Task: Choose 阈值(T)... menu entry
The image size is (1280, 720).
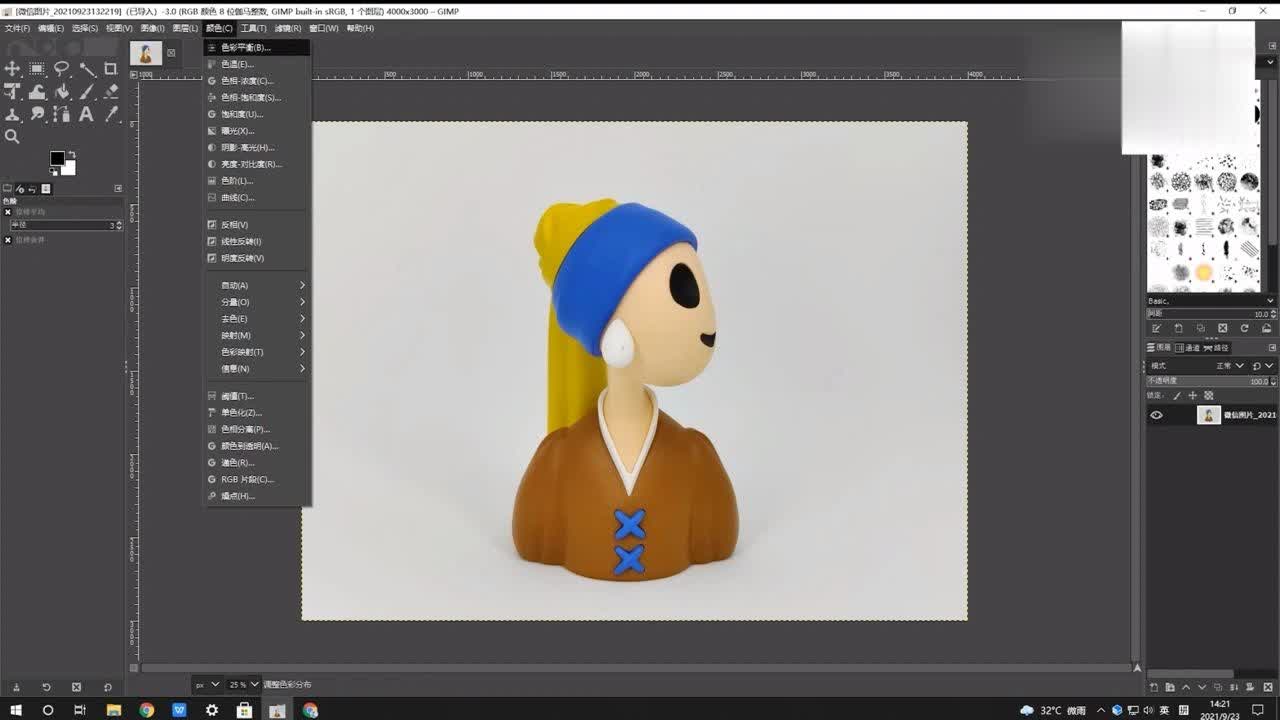Action: pos(257,396)
